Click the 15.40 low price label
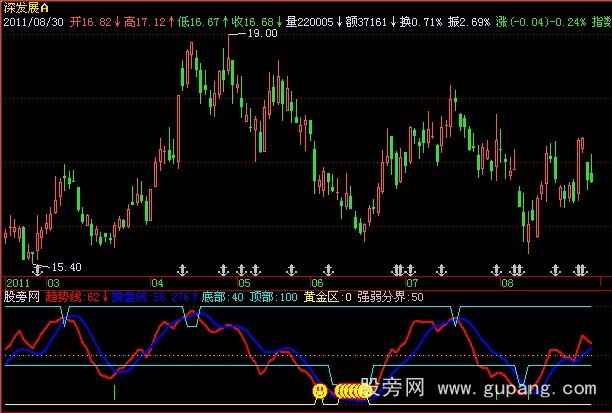 pyautogui.click(x=64, y=267)
